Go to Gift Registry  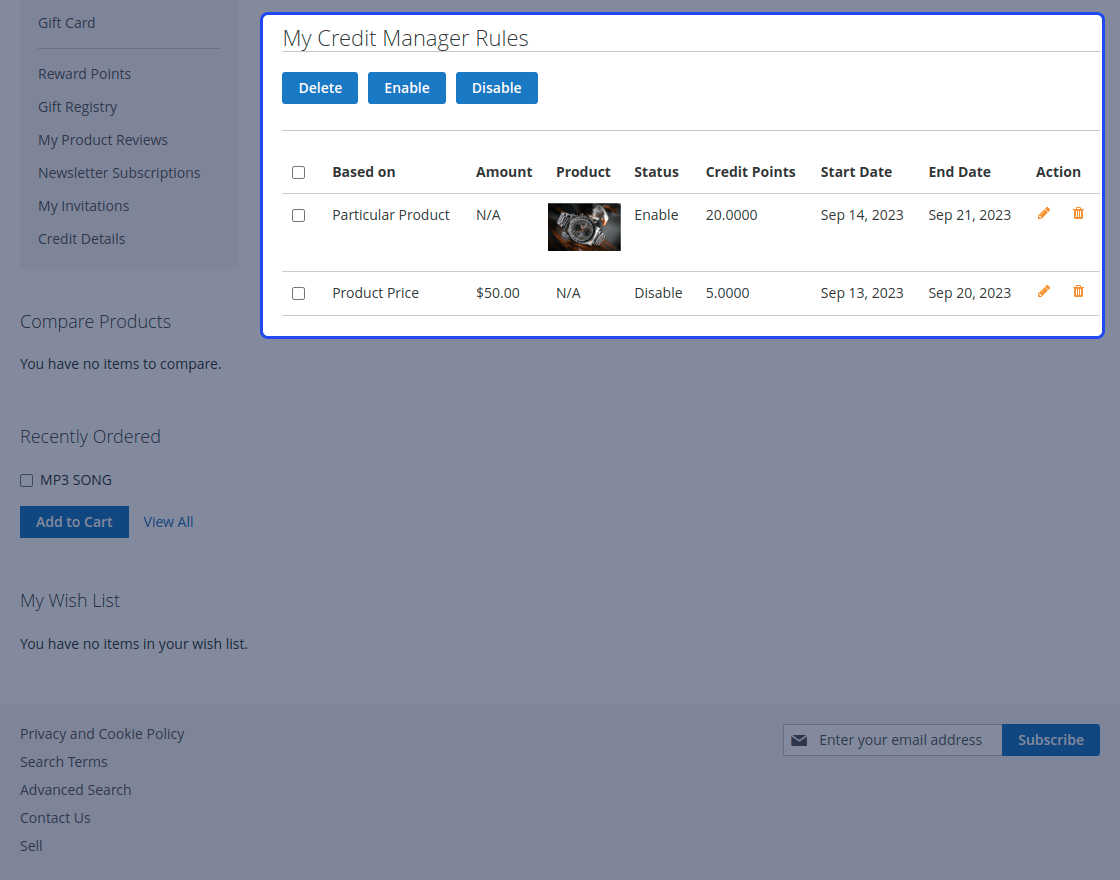(x=77, y=107)
